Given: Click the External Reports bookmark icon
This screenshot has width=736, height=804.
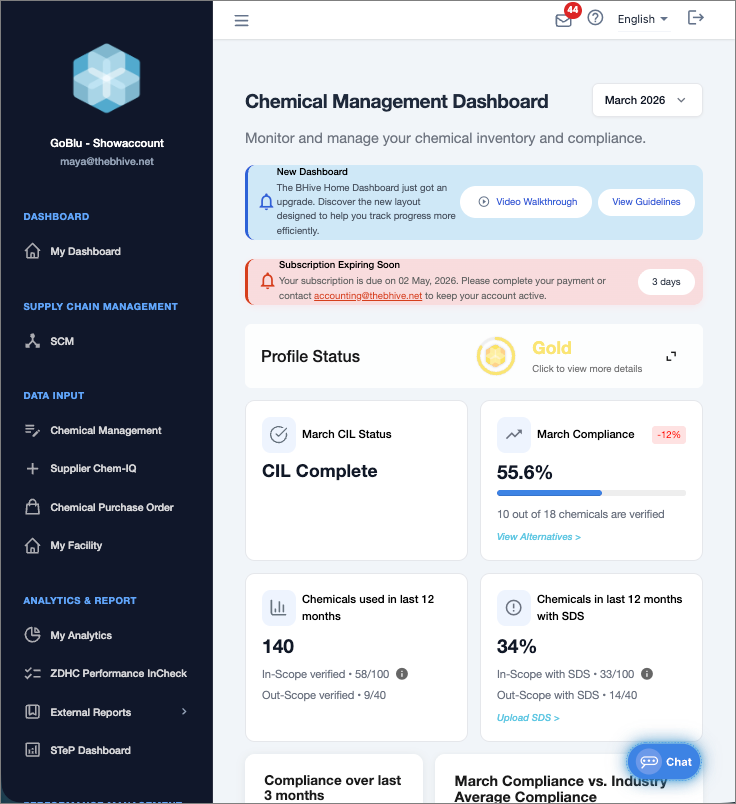Looking at the screenshot, I should click(32, 712).
